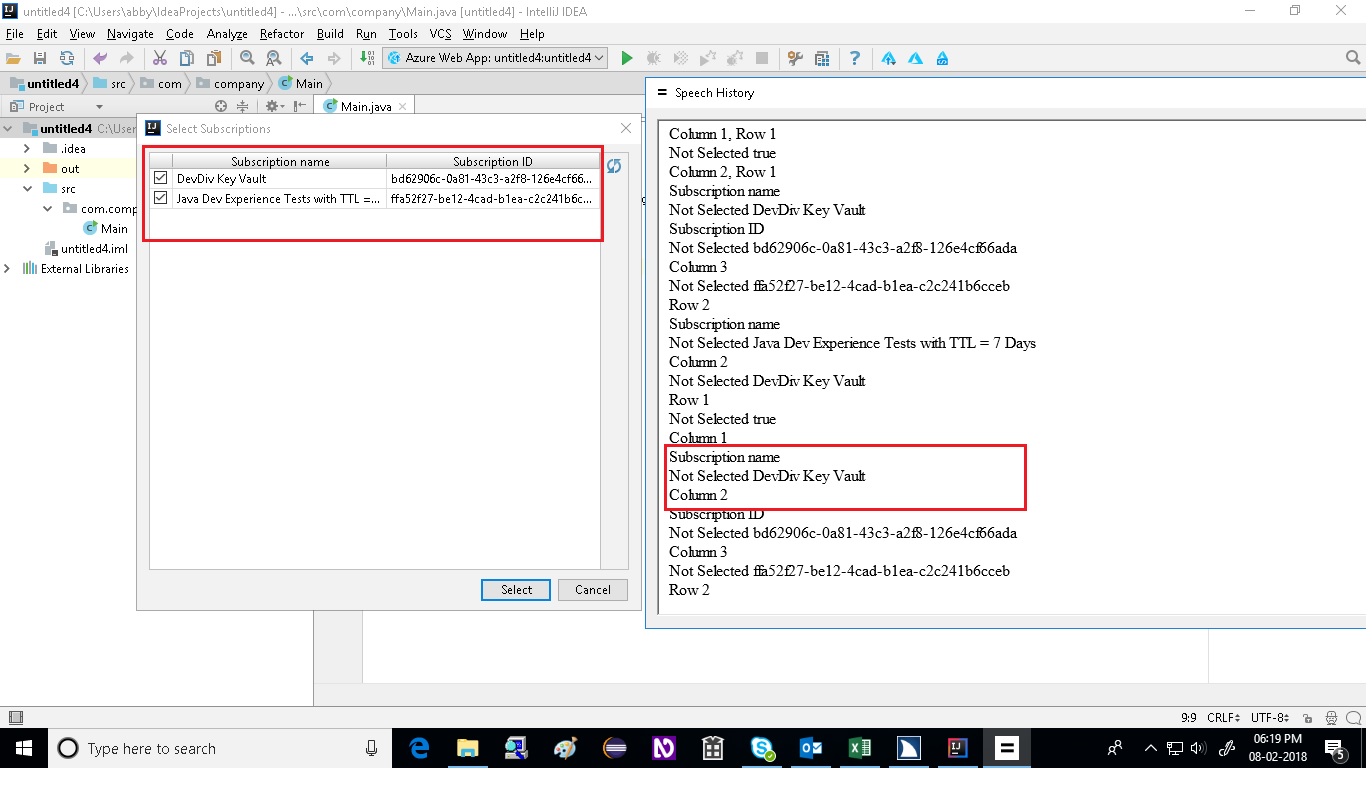Uncheck the Java Dev Experience Tests subscription
Viewport: 1372px width, 804px height.
coord(160,197)
